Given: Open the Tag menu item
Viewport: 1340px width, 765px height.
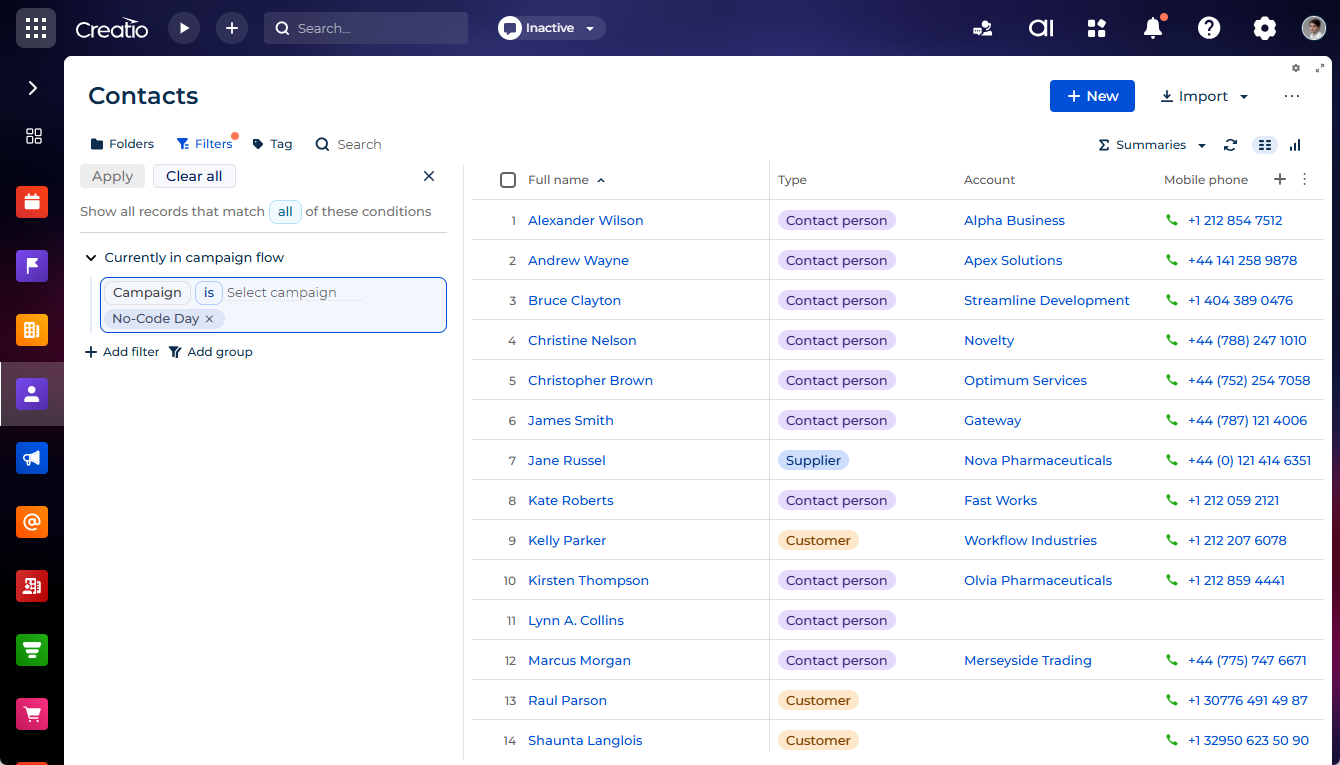Looking at the screenshot, I should pyautogui.click(x=272, y=144).
